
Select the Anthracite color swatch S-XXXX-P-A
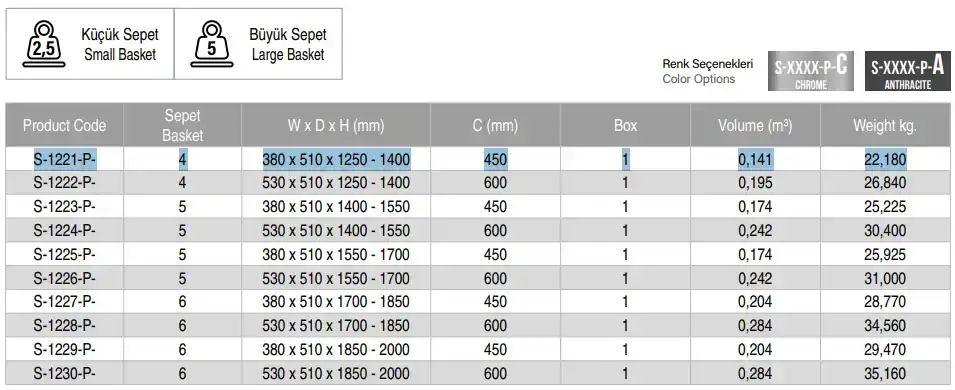pyautogui.click(x=907, y=71)
